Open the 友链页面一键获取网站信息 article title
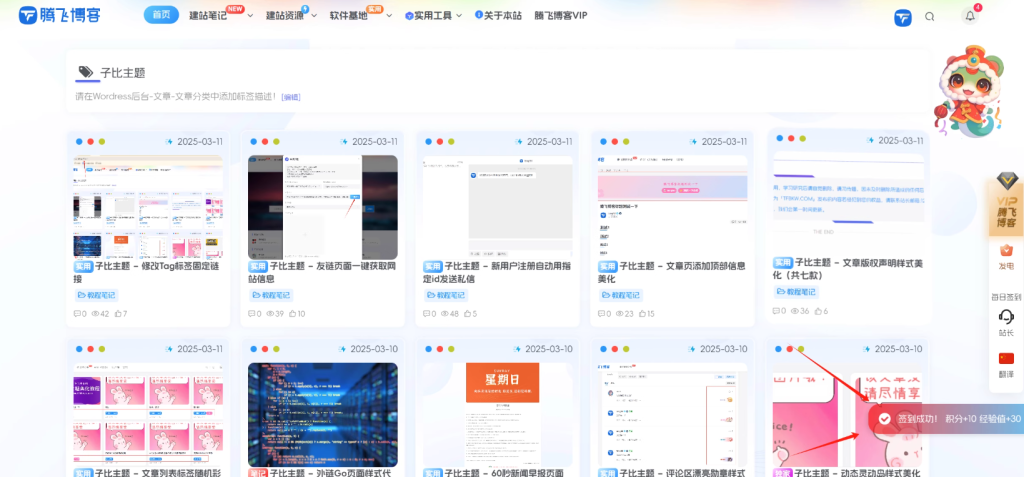1024x477 pixels. point(323,272)
